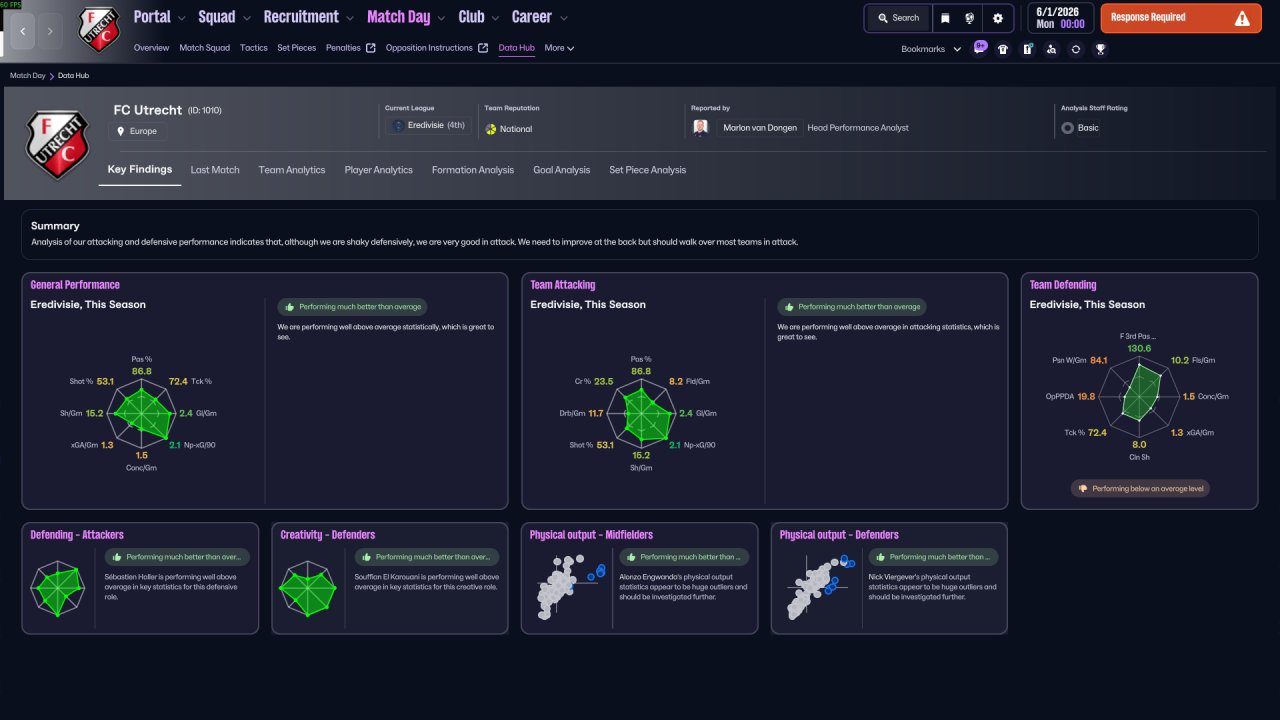Click the Eredivisie (4th) league button
The height and width of the screenshot is (720, 1280).
428,126
